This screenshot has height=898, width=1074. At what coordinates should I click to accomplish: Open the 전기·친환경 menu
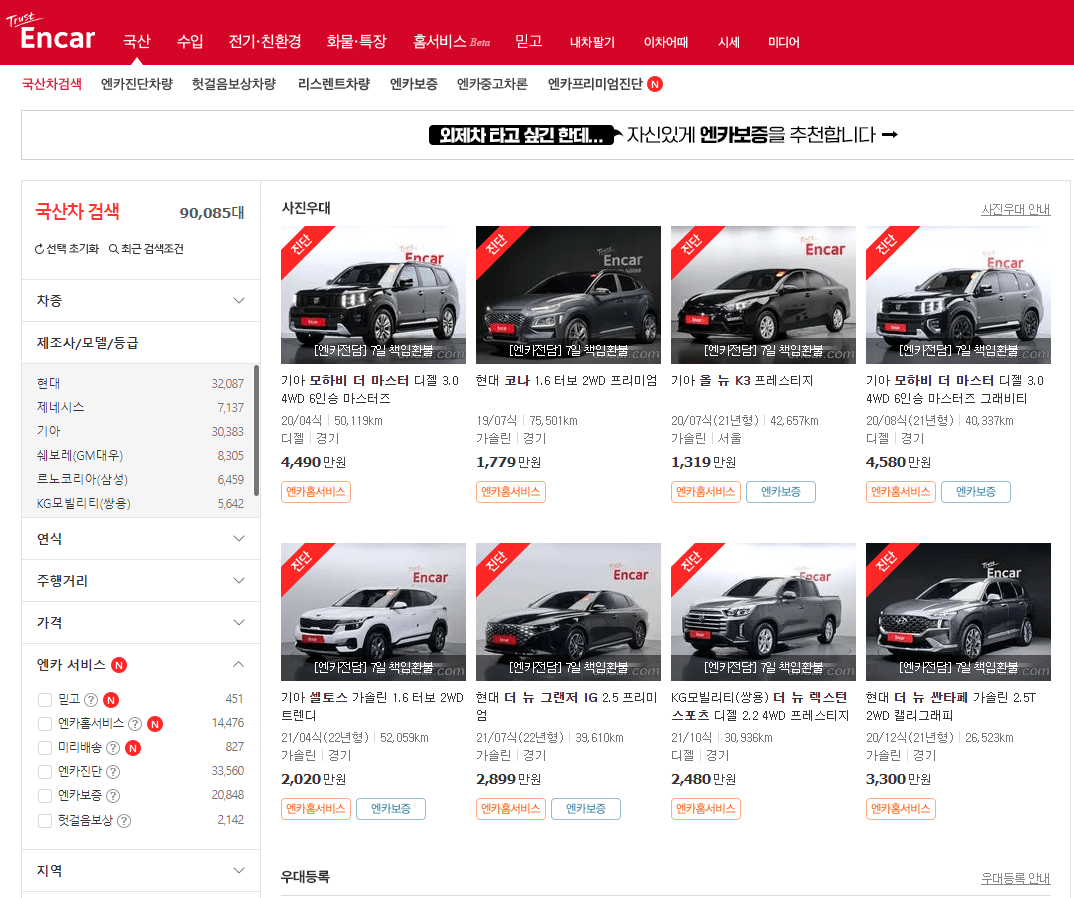[265, 42]
